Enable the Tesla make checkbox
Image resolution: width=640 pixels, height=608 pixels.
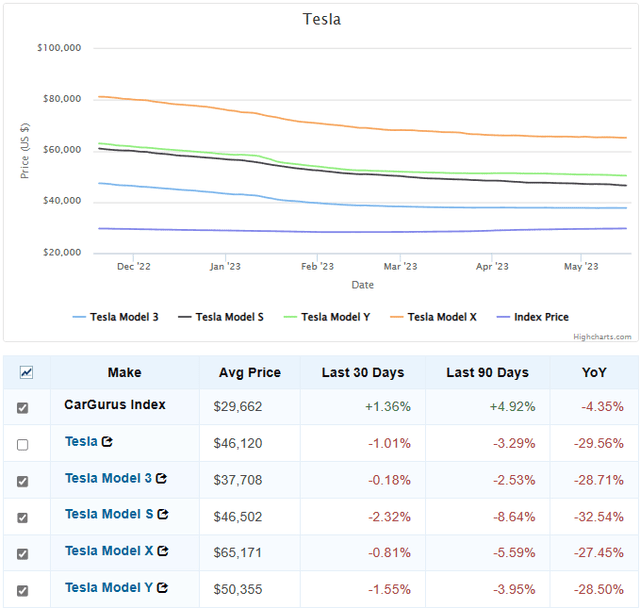point(23,444)
